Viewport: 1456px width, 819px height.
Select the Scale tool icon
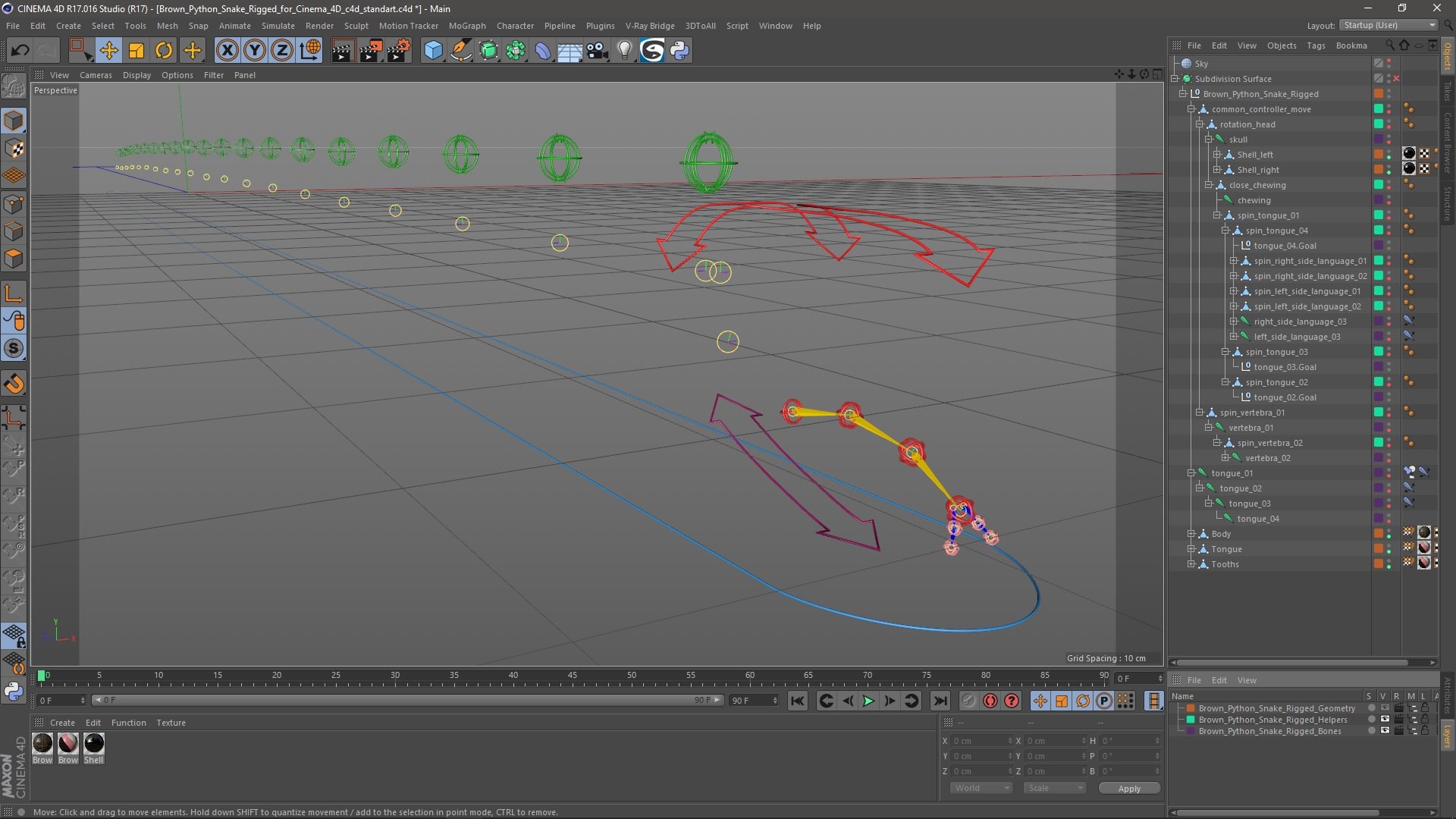coord(136,51)
